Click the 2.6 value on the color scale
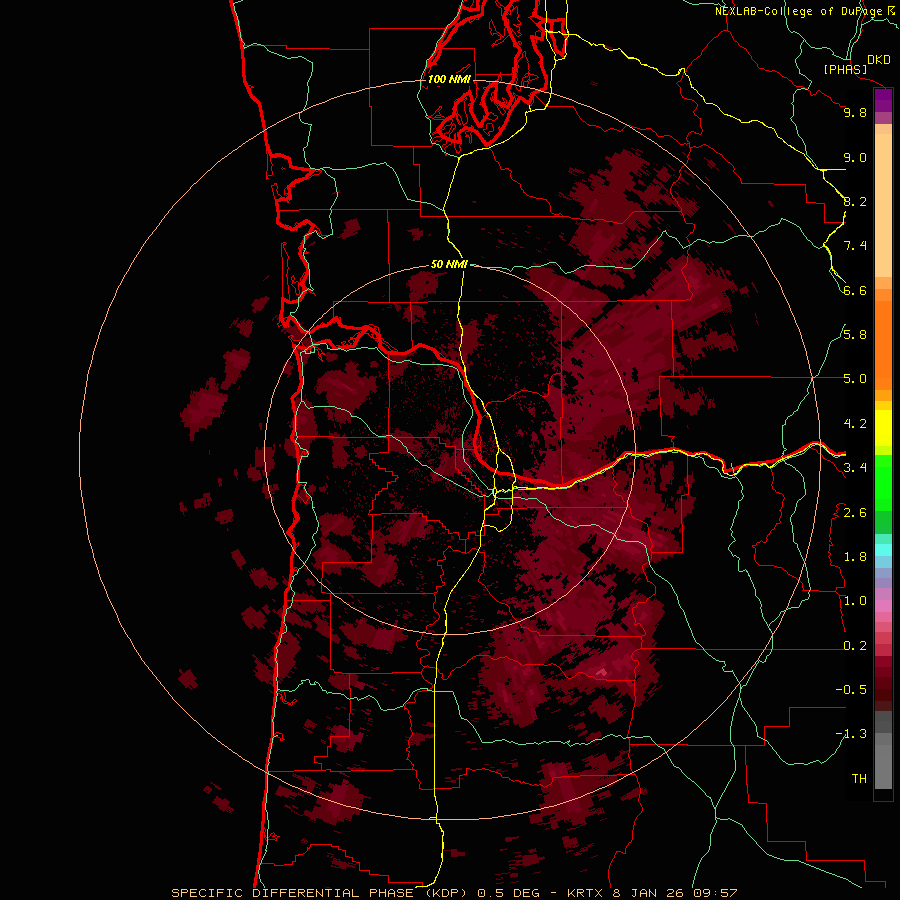This screenshot has width=900, height=900. click(855, 513)
